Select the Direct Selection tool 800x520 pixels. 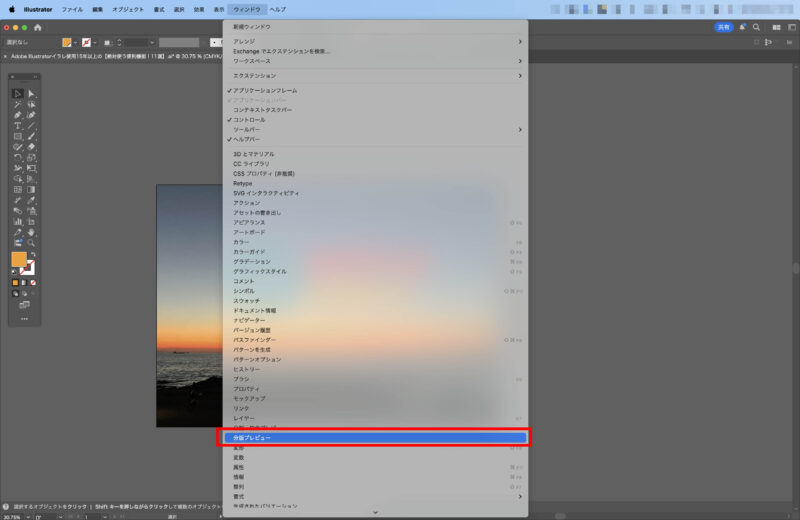coord(31,93)
